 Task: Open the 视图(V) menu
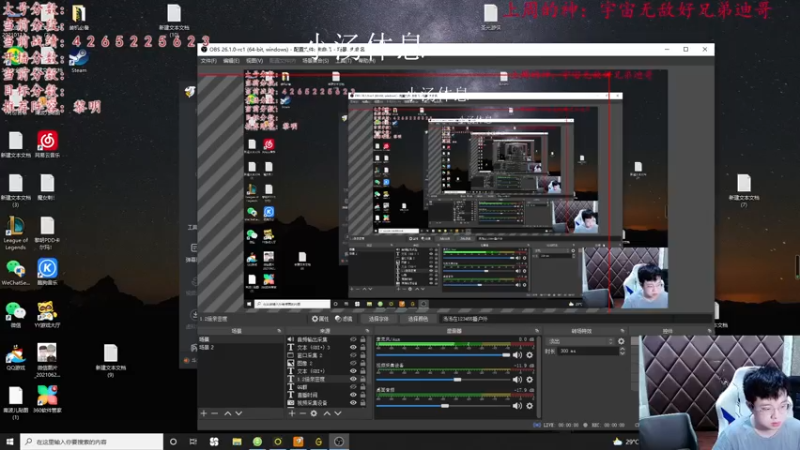255,61
